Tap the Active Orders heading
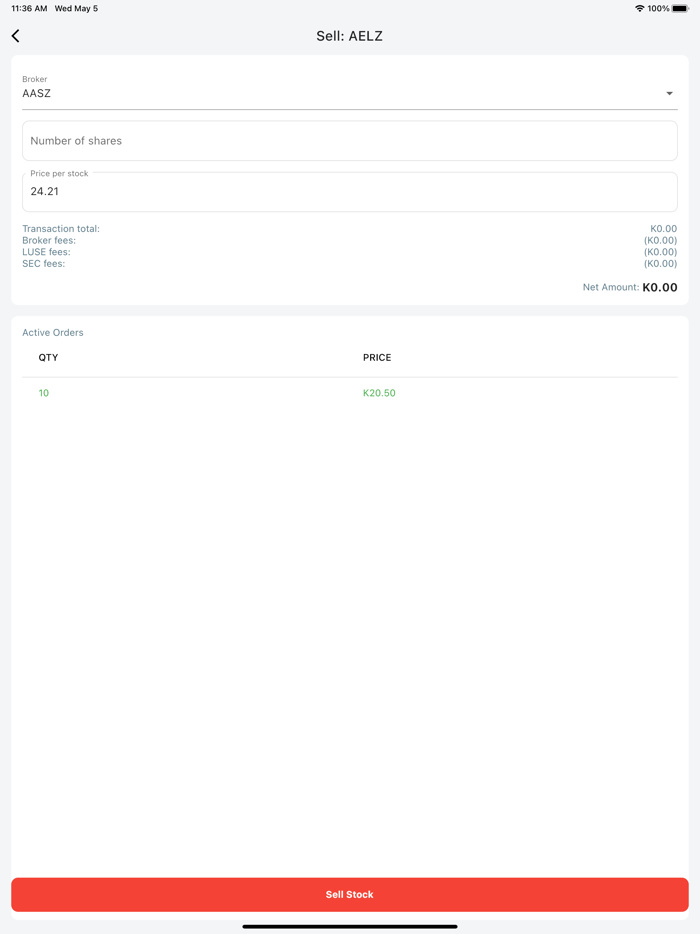This screenshot has height=934, width=700. pos(53,332)
